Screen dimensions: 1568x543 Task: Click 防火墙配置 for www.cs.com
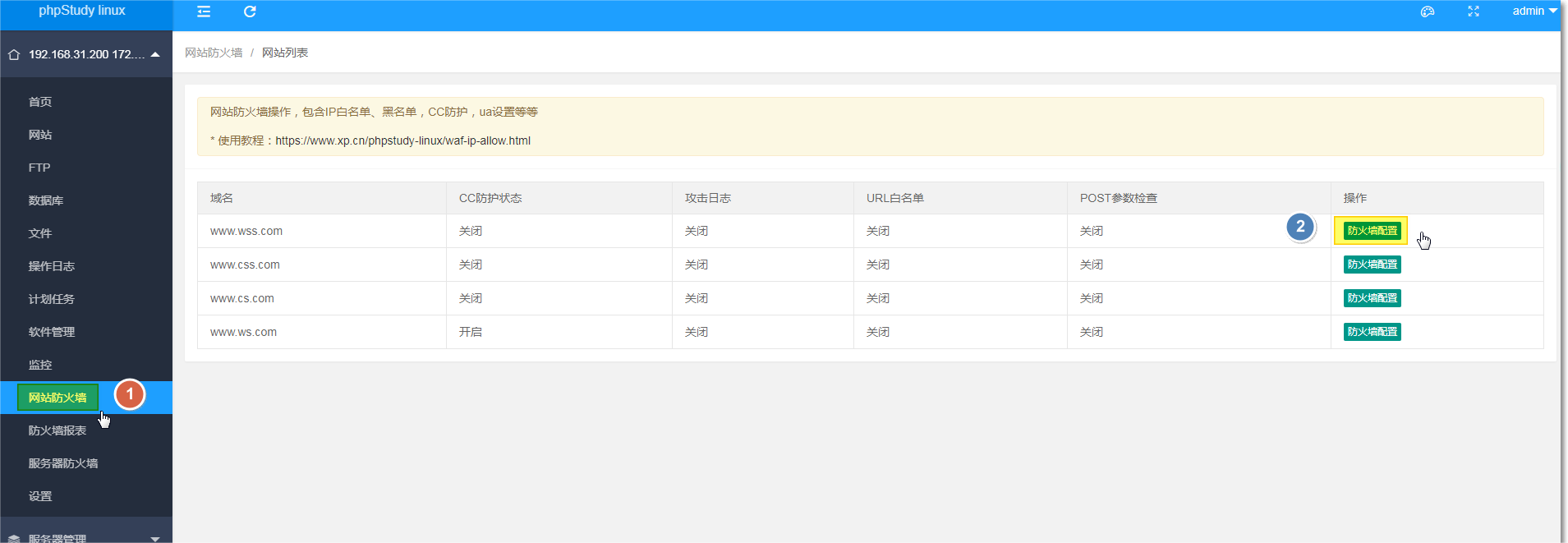[1372, 298]
